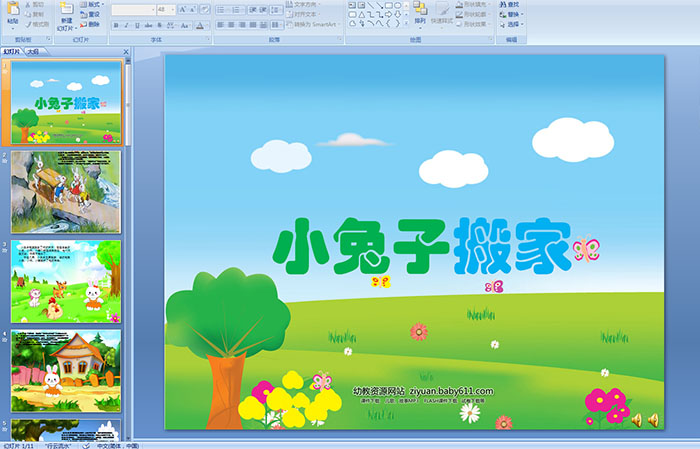Open the font size dropdown

coord(173,8)
